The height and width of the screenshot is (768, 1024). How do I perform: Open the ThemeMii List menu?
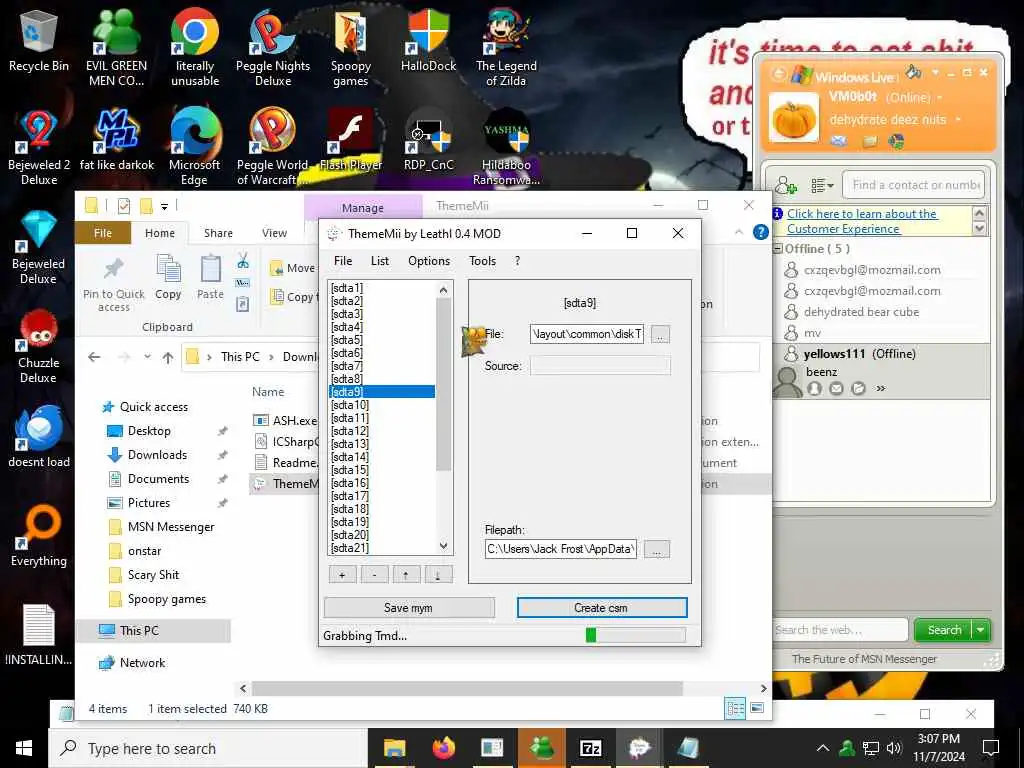coord(379,261)
